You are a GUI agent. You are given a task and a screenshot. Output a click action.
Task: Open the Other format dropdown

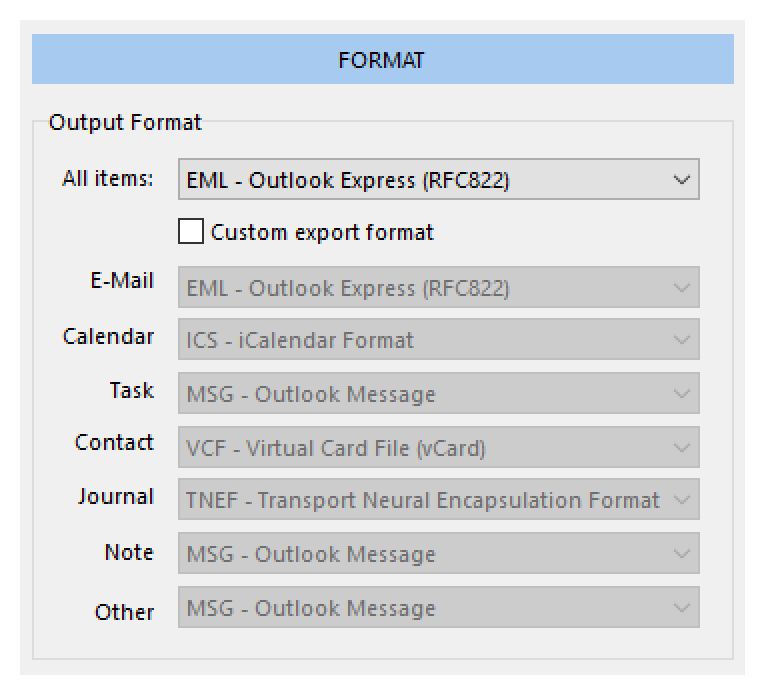coord(438,608)
